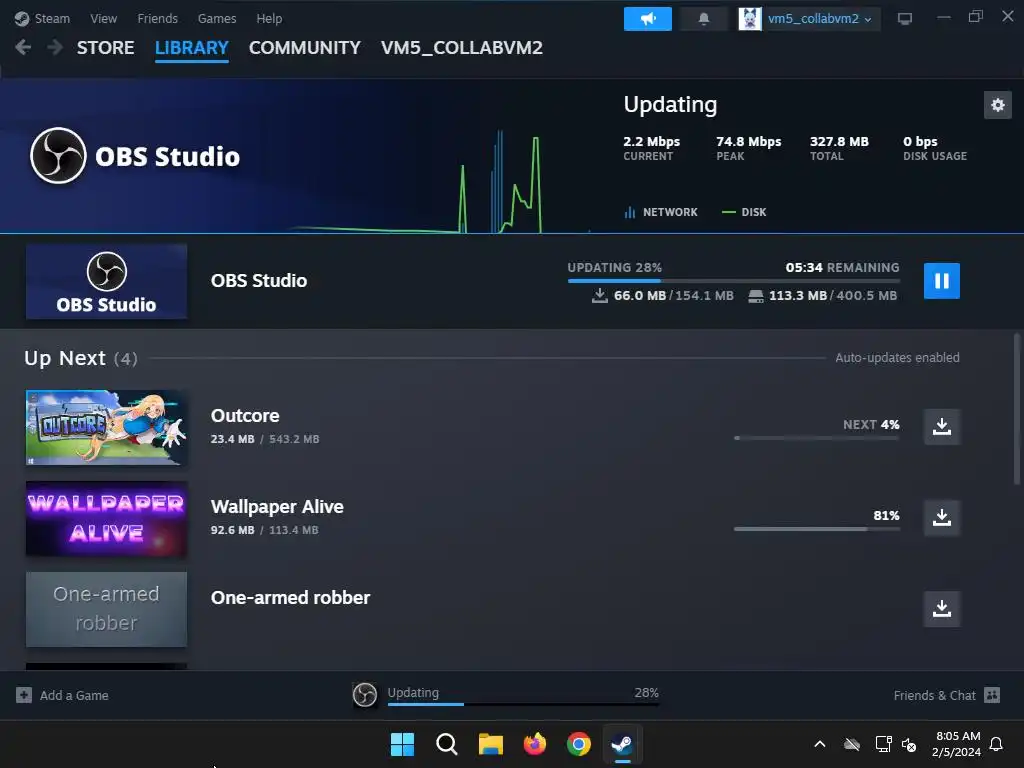Open the Games menu

point(217,19)
